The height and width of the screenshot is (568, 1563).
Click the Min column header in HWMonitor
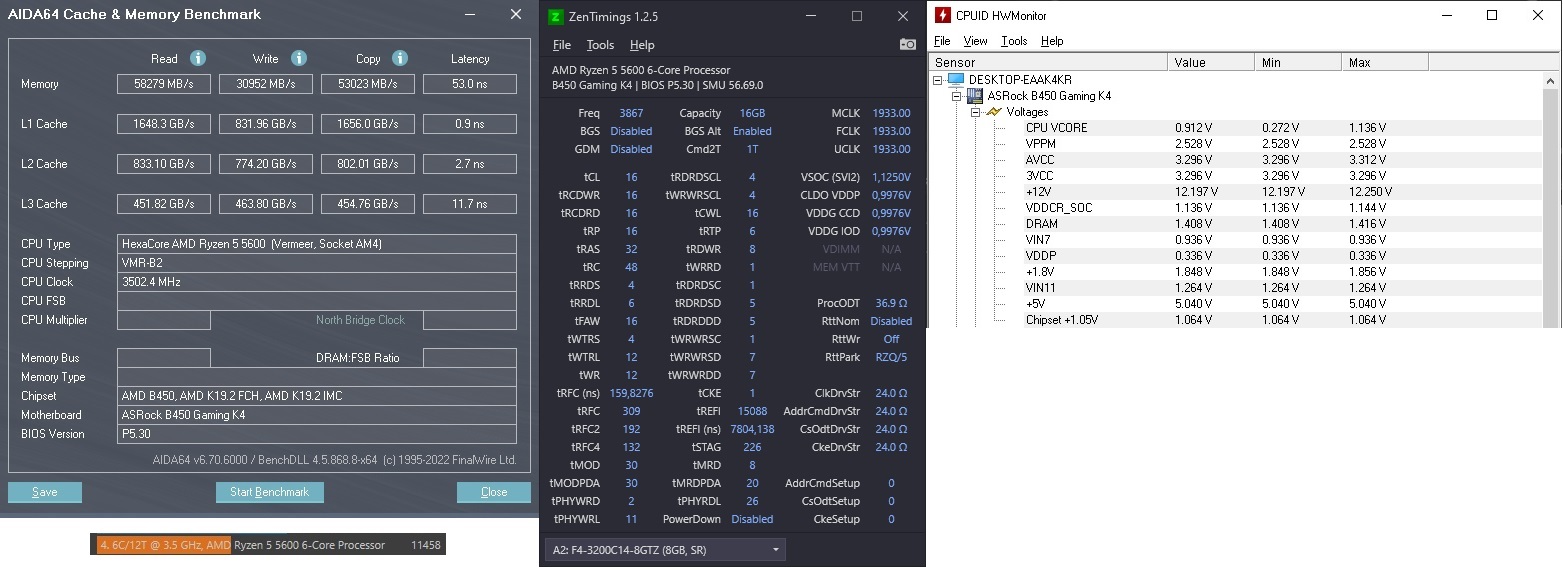[x=1298, y=62]
